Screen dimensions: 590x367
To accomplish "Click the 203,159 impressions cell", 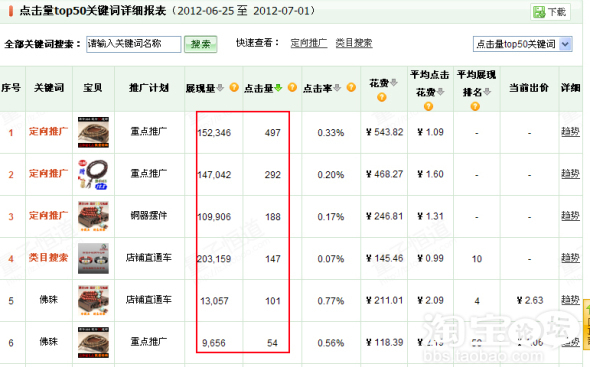I will click(214, 259).
